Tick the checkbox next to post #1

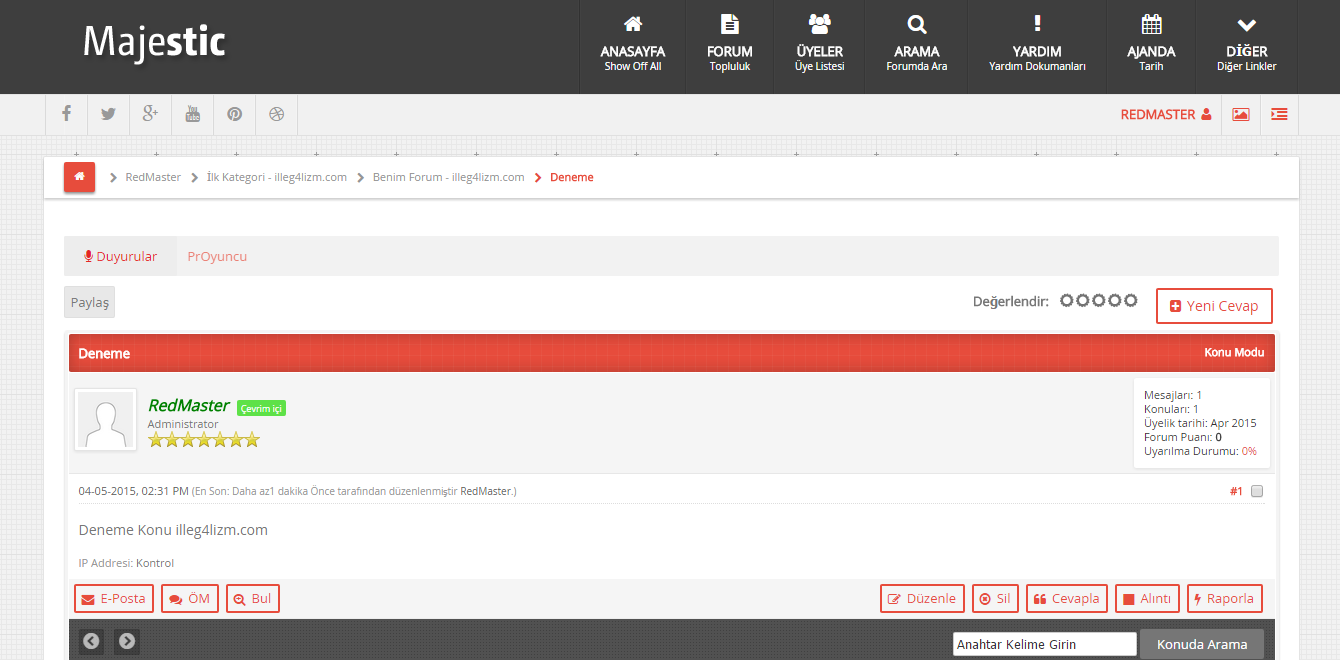click(1257, 491)
